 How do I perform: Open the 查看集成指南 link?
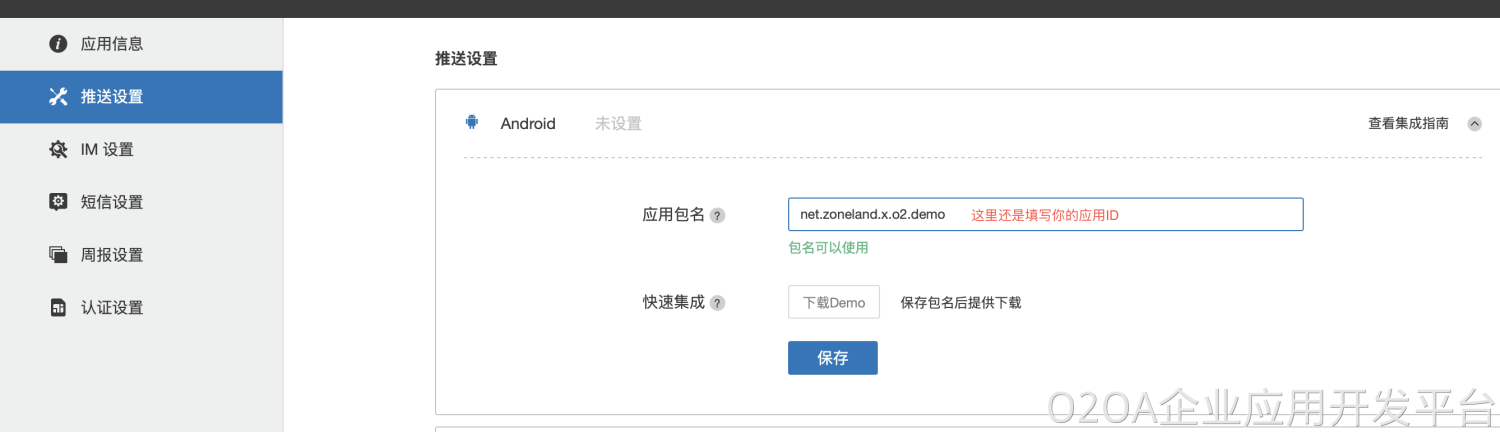[1408, 124]
